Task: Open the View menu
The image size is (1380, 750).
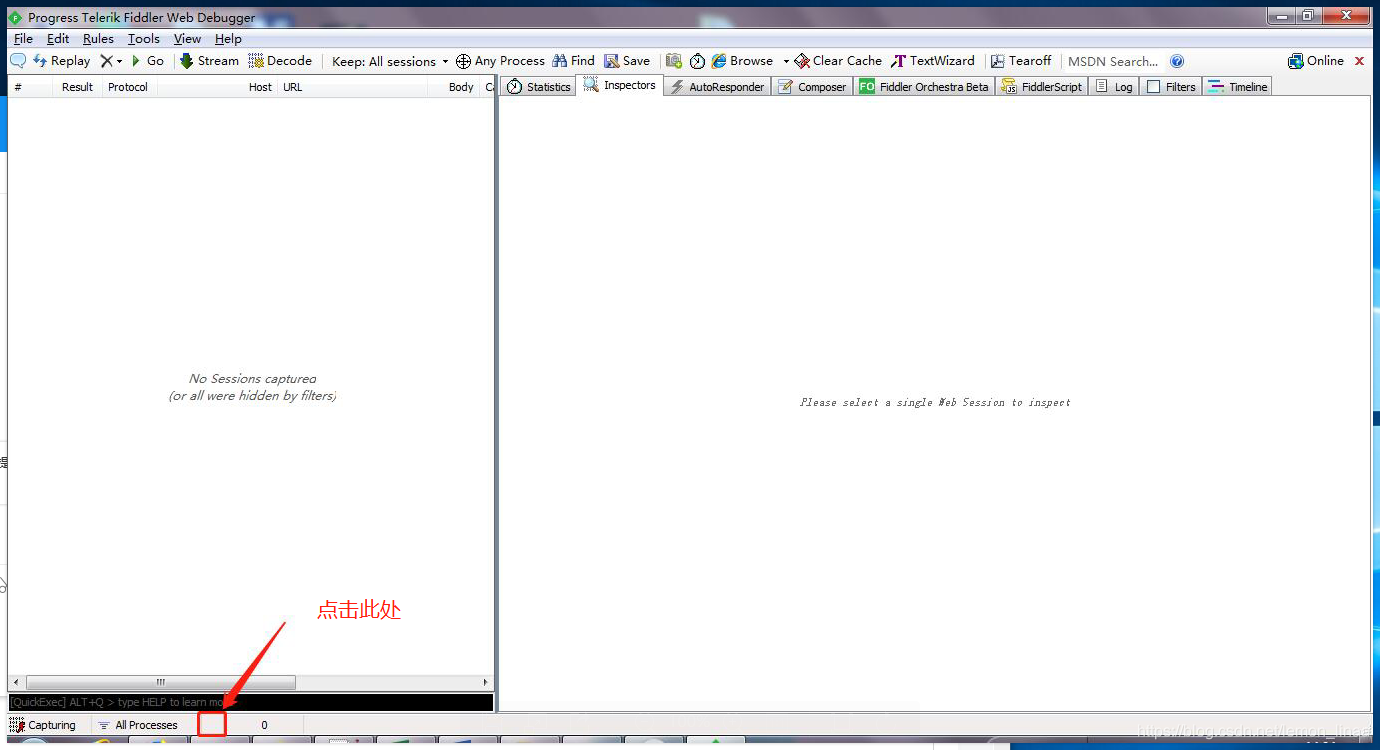Action: tap(187, 38)
